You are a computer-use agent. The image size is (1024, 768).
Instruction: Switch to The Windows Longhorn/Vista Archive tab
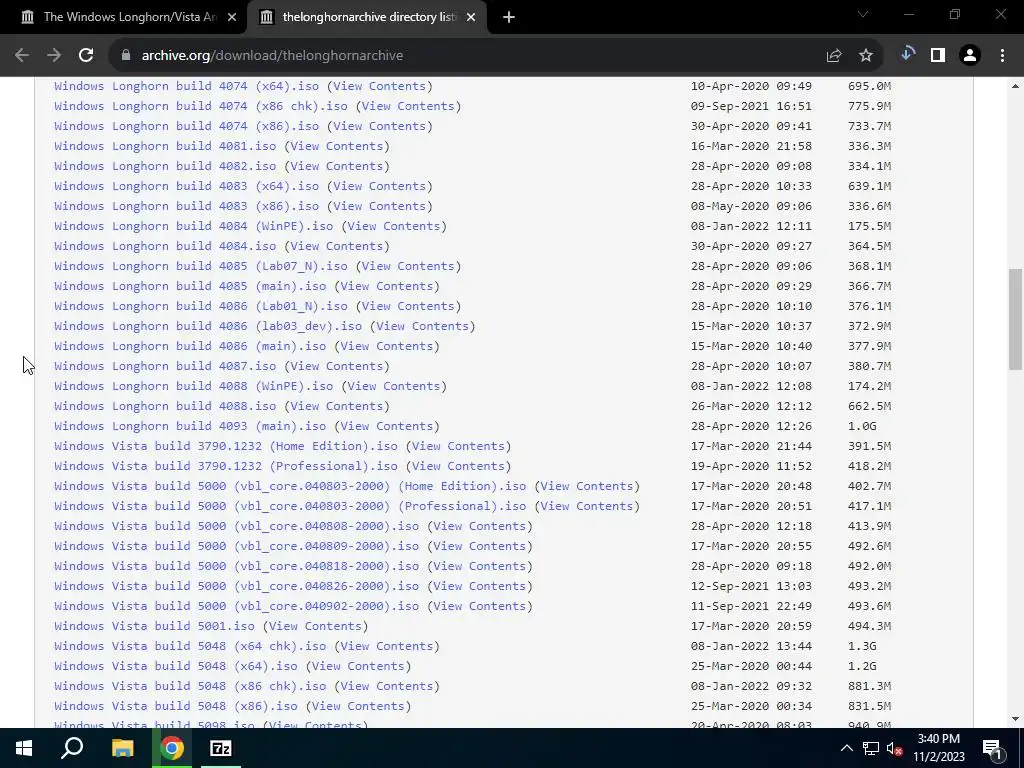pos(123,17)
